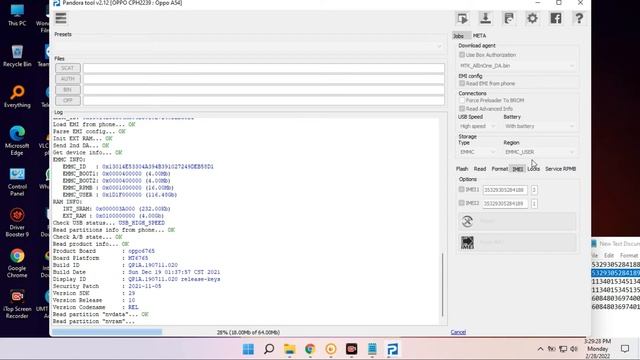Viewport: 640px width, 360px height.
Task: Select the Flash tab
Action: 462,169
